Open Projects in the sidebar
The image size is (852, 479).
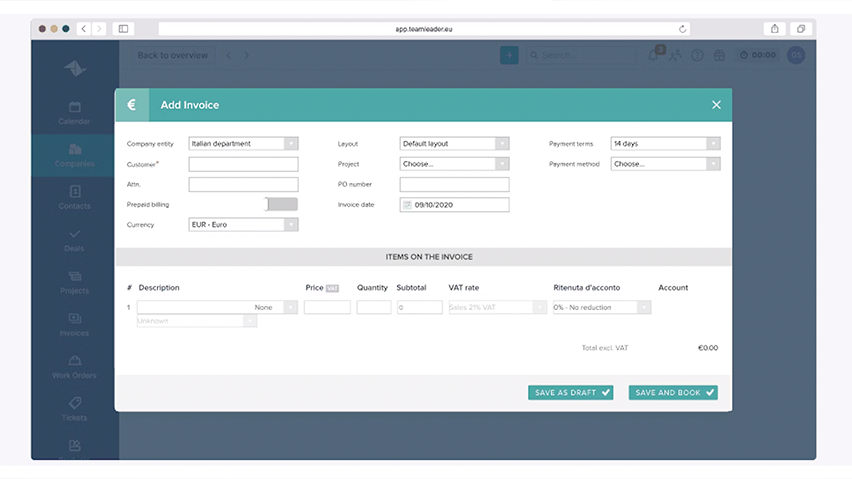[74, 282]
